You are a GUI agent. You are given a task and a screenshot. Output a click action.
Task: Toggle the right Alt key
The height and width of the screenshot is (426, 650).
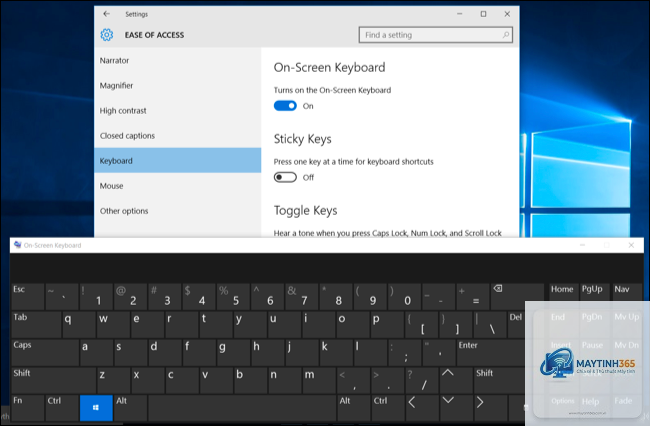coord(353,408)
